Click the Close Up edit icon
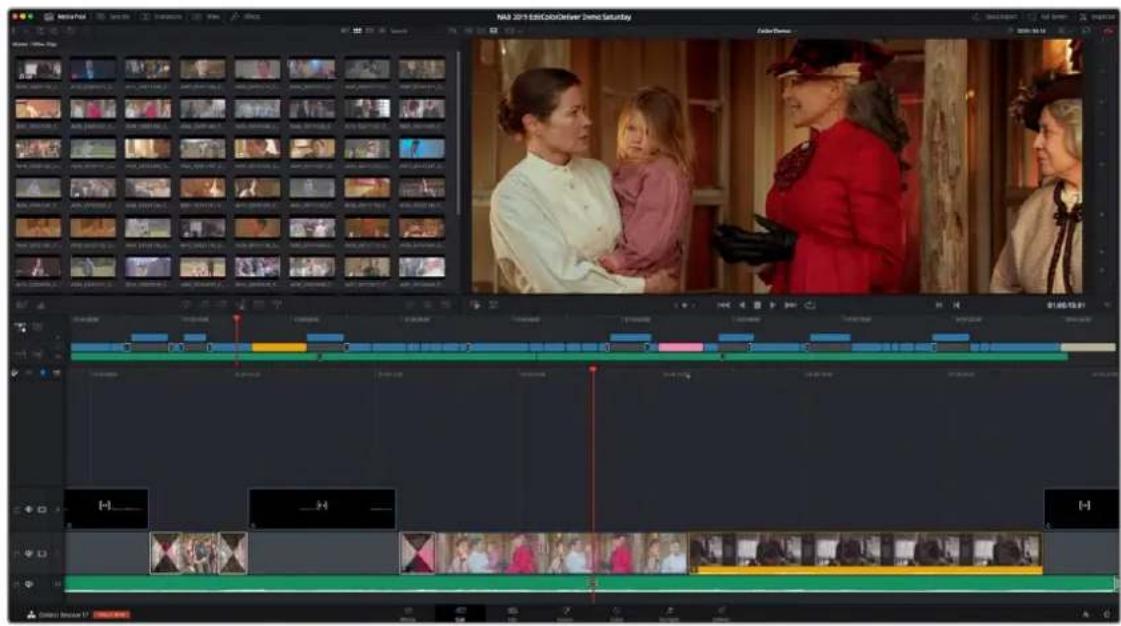 (241, 304)
